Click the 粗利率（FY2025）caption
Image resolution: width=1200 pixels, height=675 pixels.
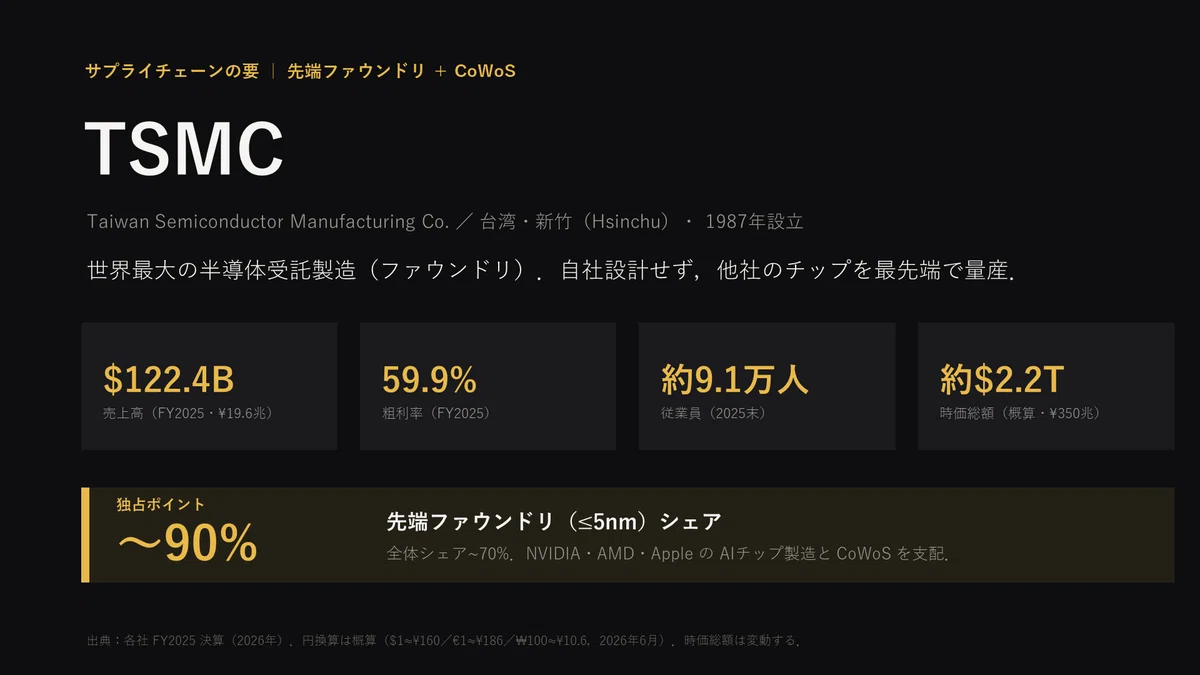[436, 412]
